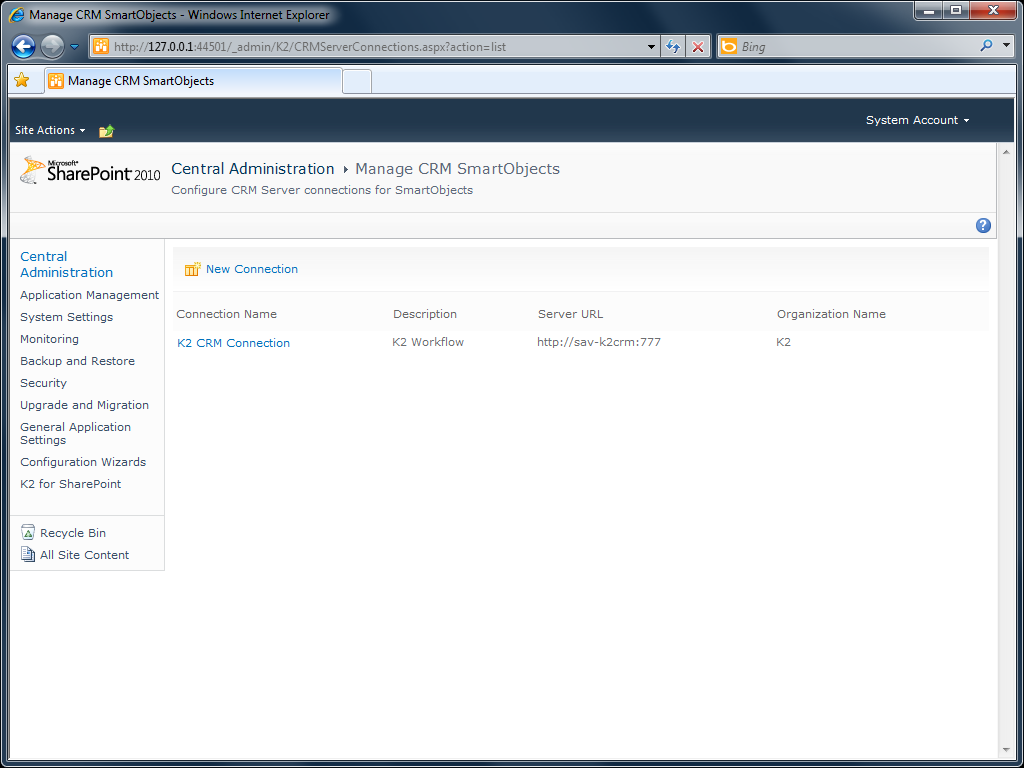1024x768 pixels.
Task: Click the browser Forward arrow button
Action: click(52, 46)
